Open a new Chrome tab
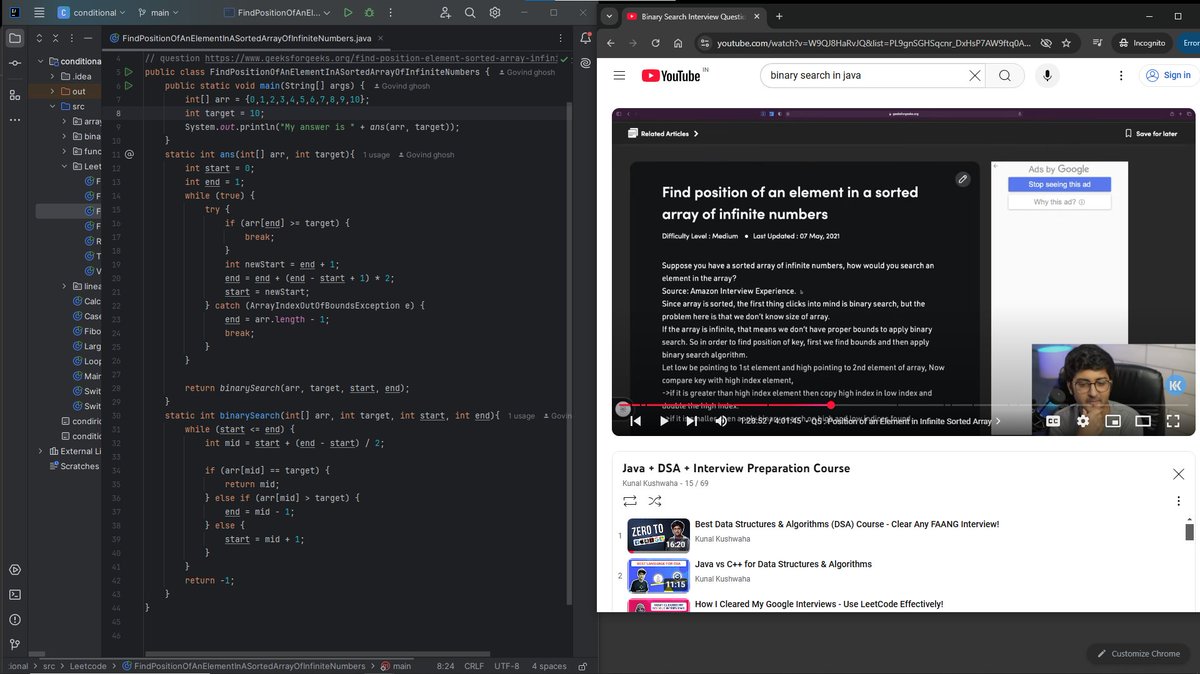This screenshot has width=1200, height=674. (780, 16)
